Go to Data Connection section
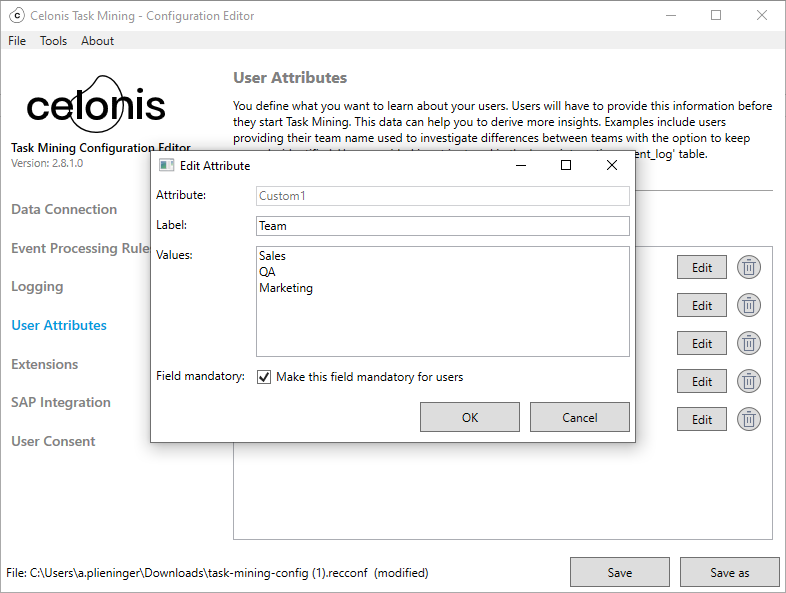This screenshot has height=593, width=786. 64,210
